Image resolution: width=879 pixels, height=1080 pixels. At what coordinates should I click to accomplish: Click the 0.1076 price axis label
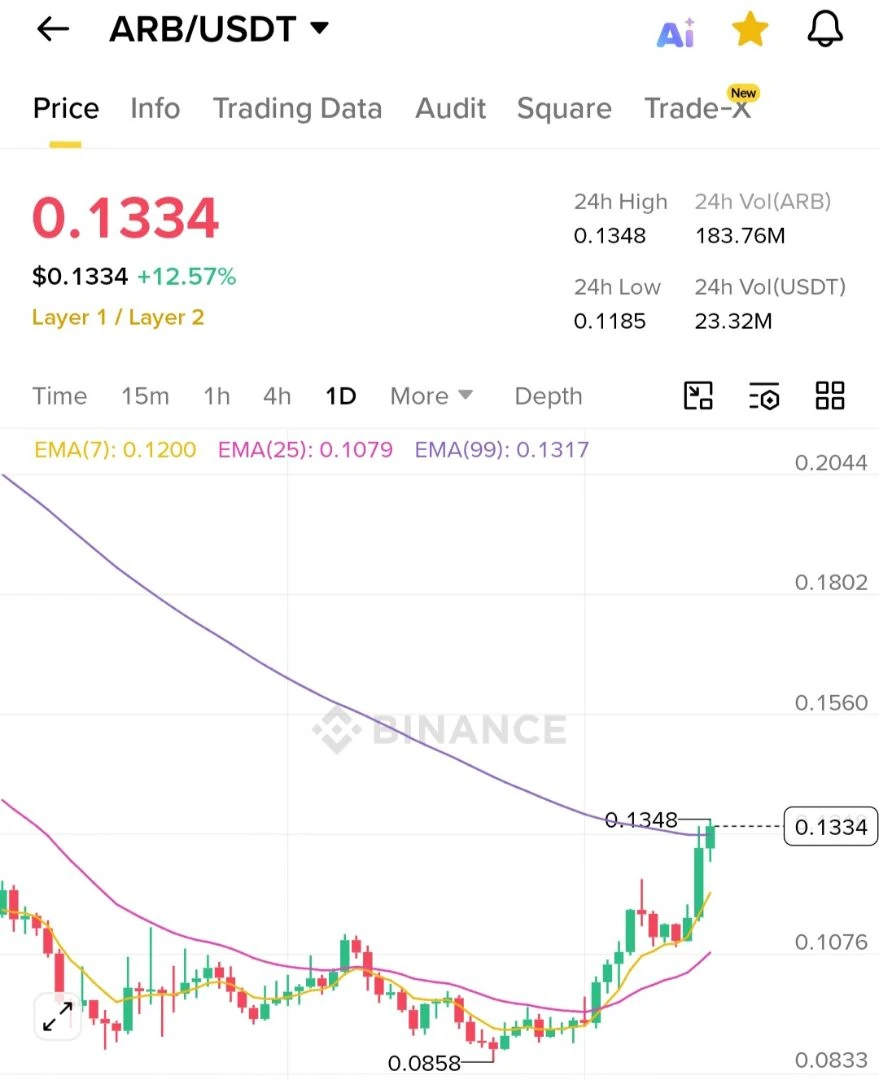pyautogui.click(x=831, y=942)
